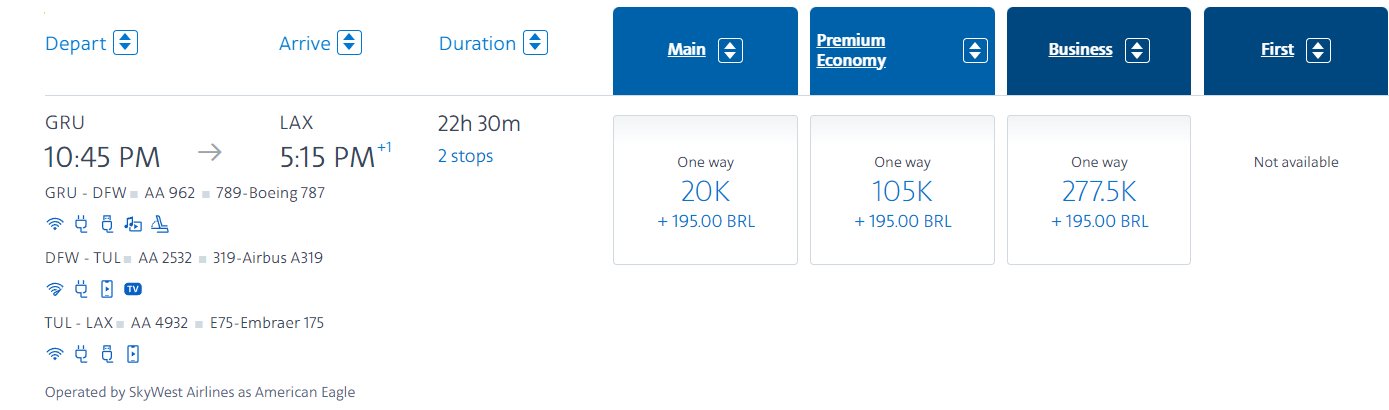Click the USB power icon for AA 4932

(x=108, y=354)
